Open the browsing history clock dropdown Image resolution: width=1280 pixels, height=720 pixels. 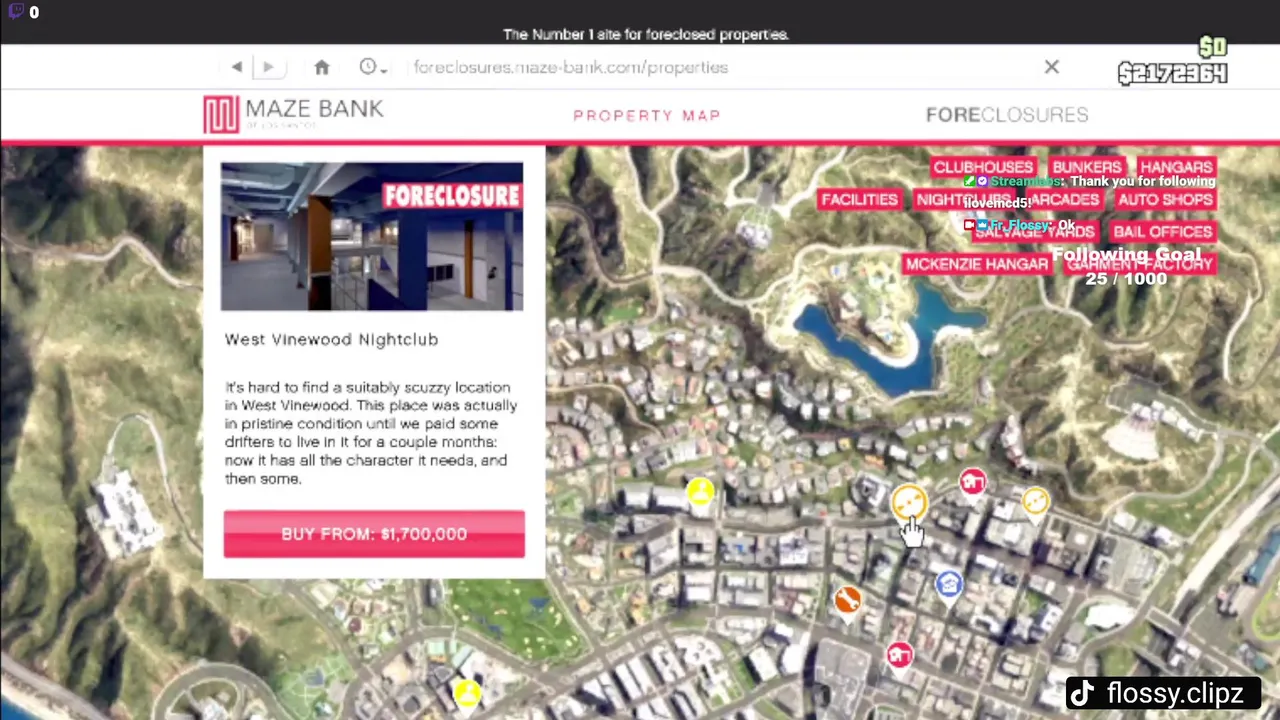point(372,67)
